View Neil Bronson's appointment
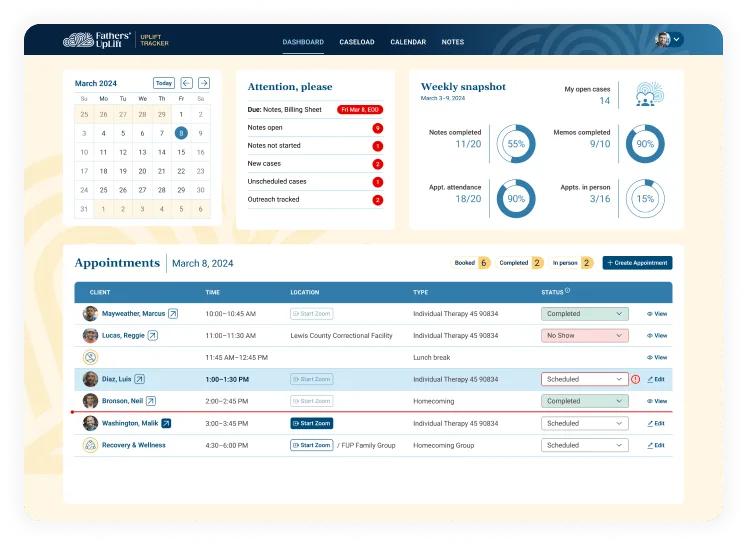The image size is (747, 545). (x=657, y=401)
